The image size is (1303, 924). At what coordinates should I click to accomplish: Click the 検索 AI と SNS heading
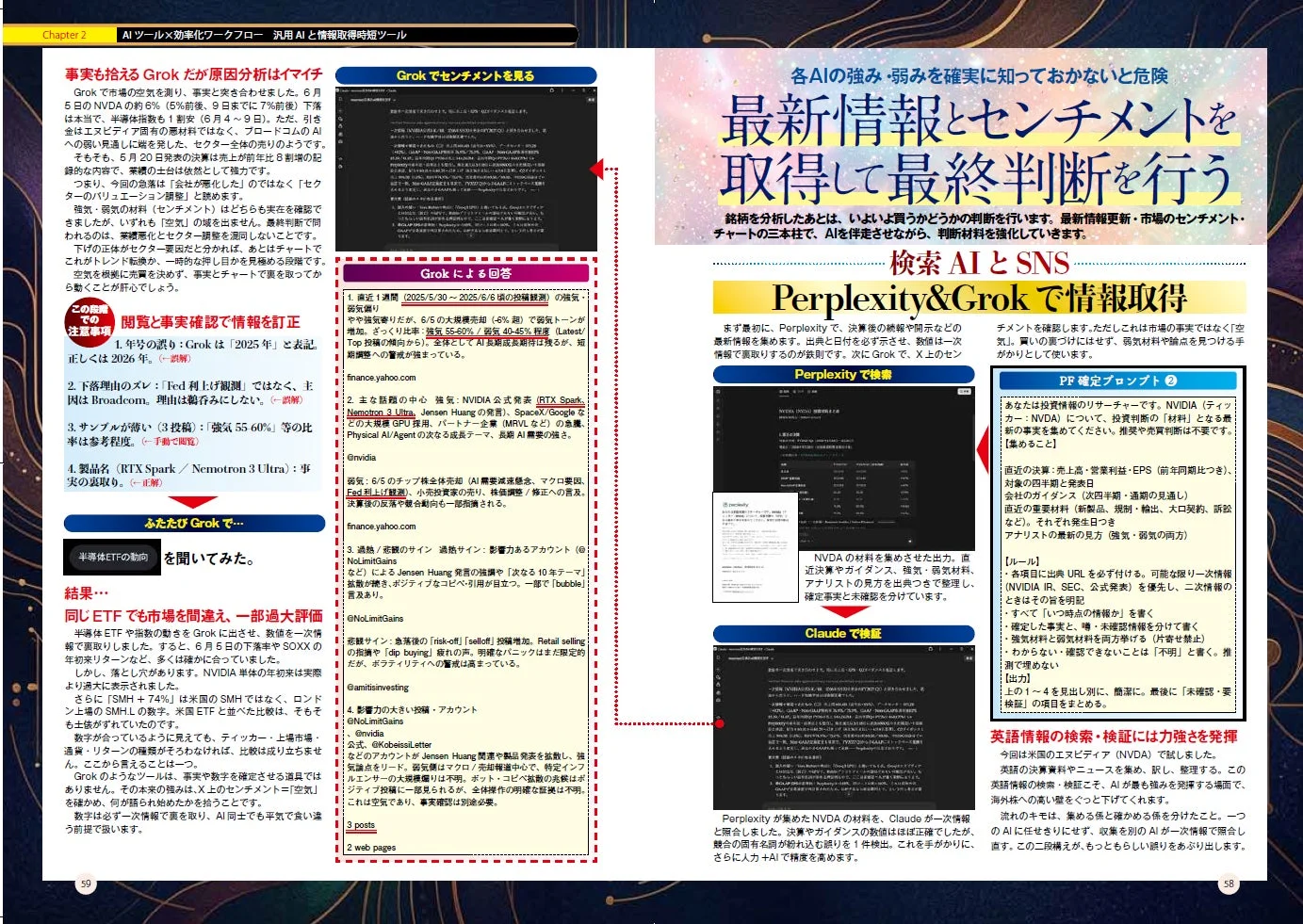point(979,262)
